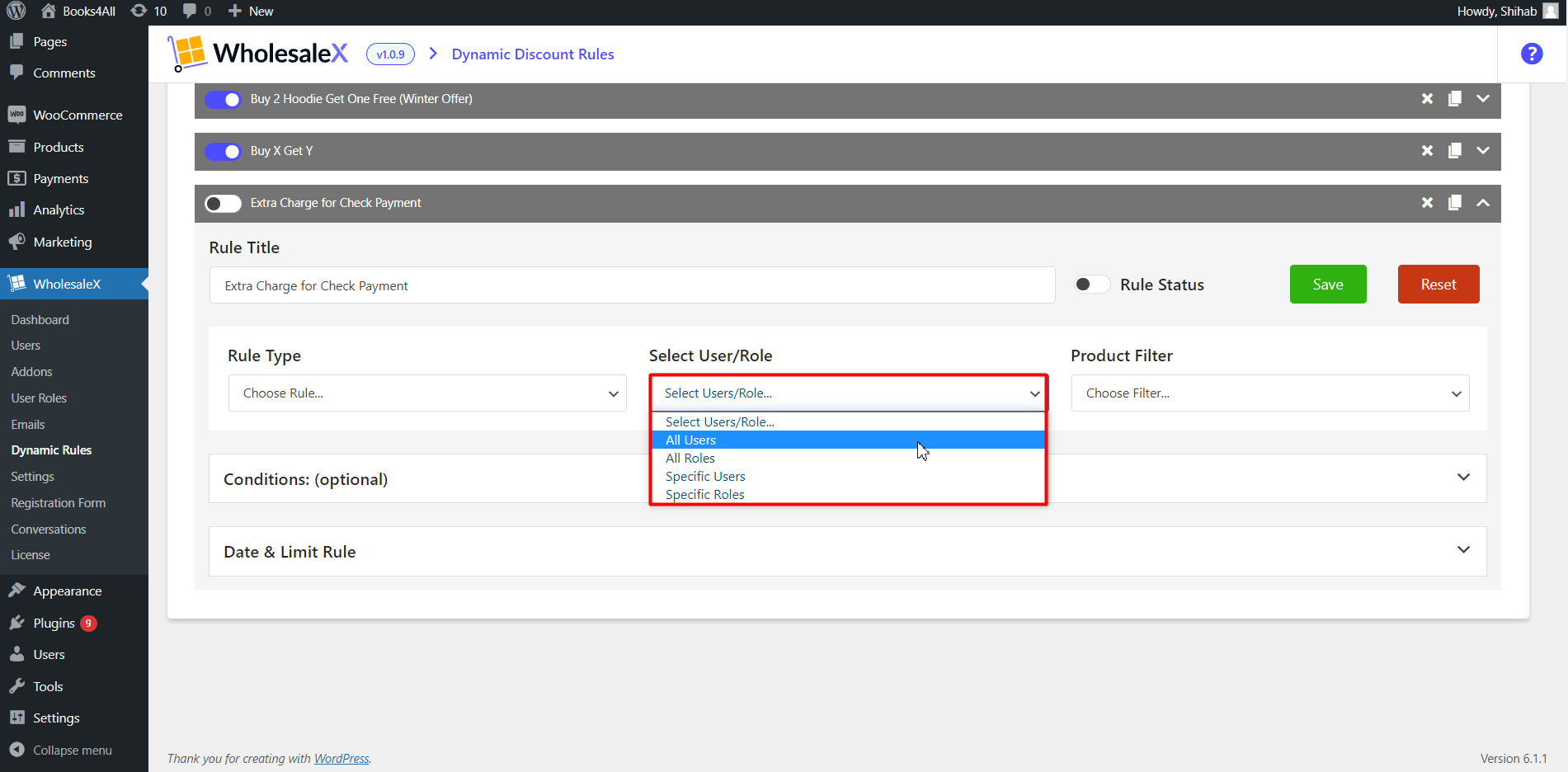Image resolution: width=1568 pixels, height=772 pixels.
Task: Click the WholesaleX logo
Action: [x=257, y=54]
